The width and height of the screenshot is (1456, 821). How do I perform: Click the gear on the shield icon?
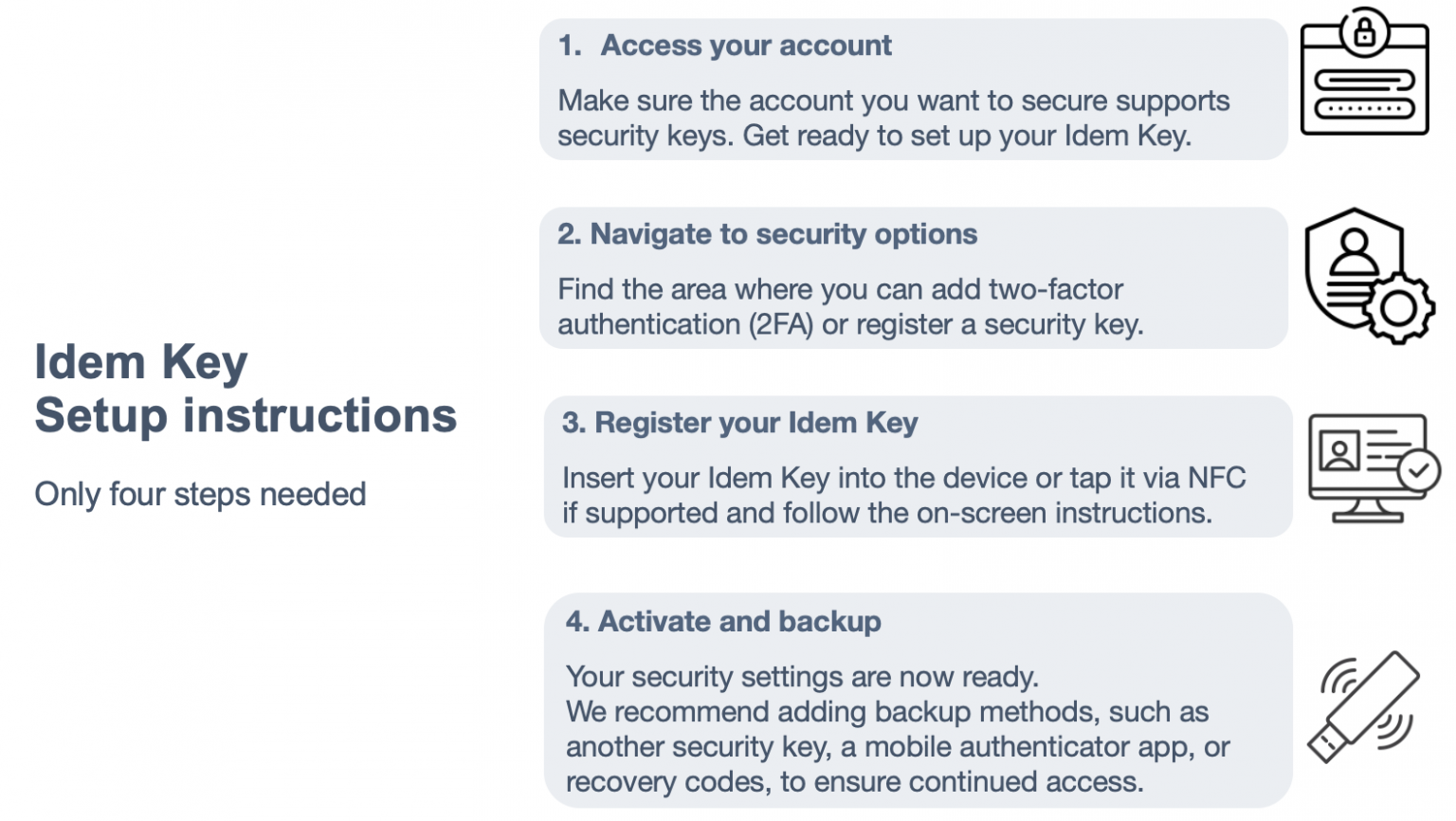pos(1400,307)
